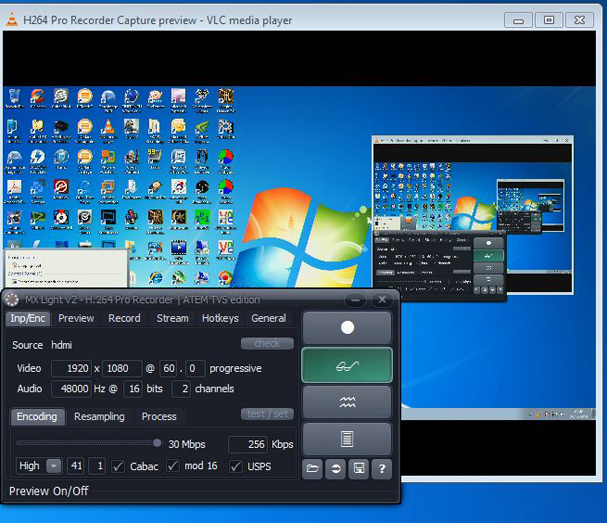Maximize the VLC media player window
The image size is (607, 523).
(x=549, y=20)
